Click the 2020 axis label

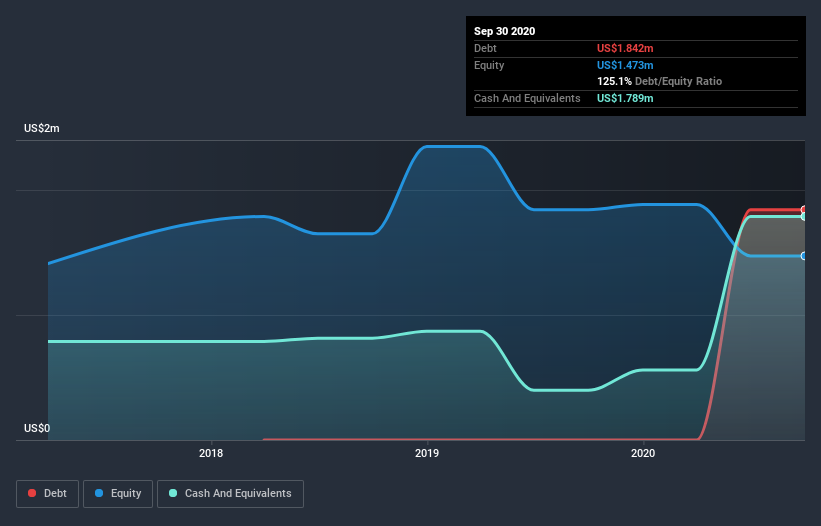click(x=643, y=453)
